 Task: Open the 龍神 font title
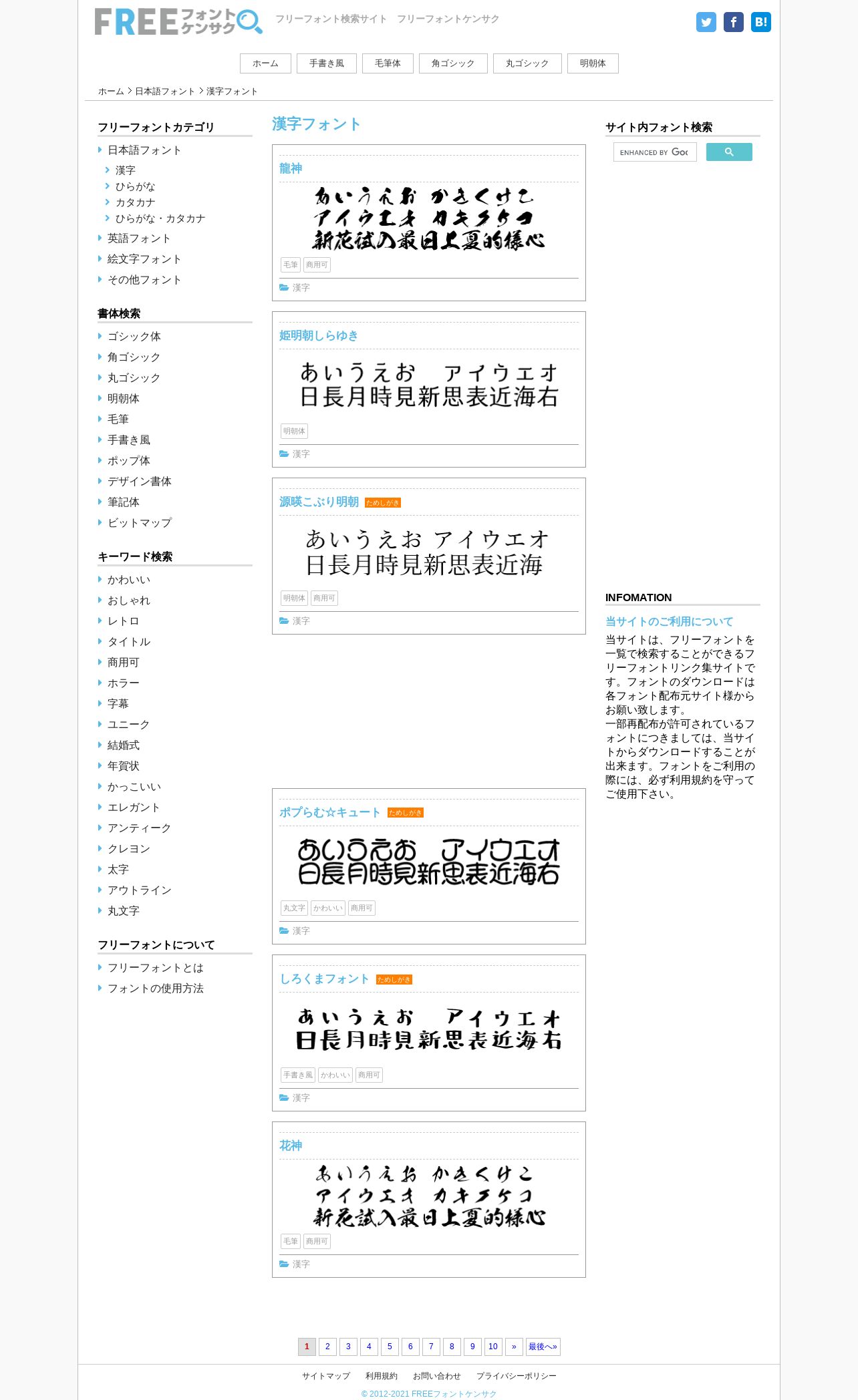(x=291, y=168)
